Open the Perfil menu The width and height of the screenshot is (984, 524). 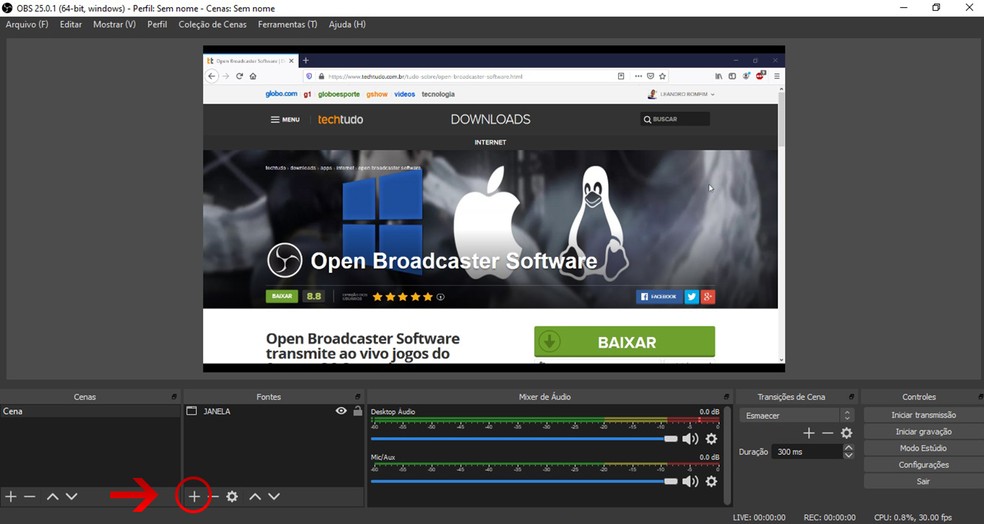[x=157, y=24]
